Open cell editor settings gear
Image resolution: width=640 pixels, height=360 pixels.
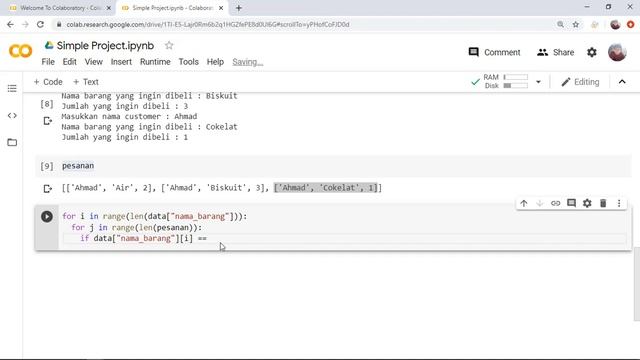coord(587,203)
